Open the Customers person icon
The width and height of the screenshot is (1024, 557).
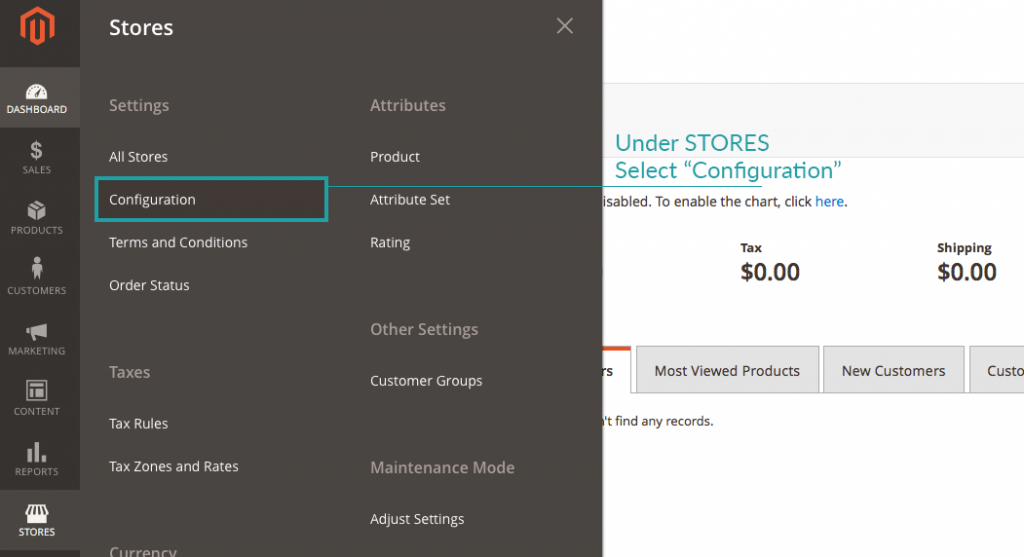click(x=37, y=268)
